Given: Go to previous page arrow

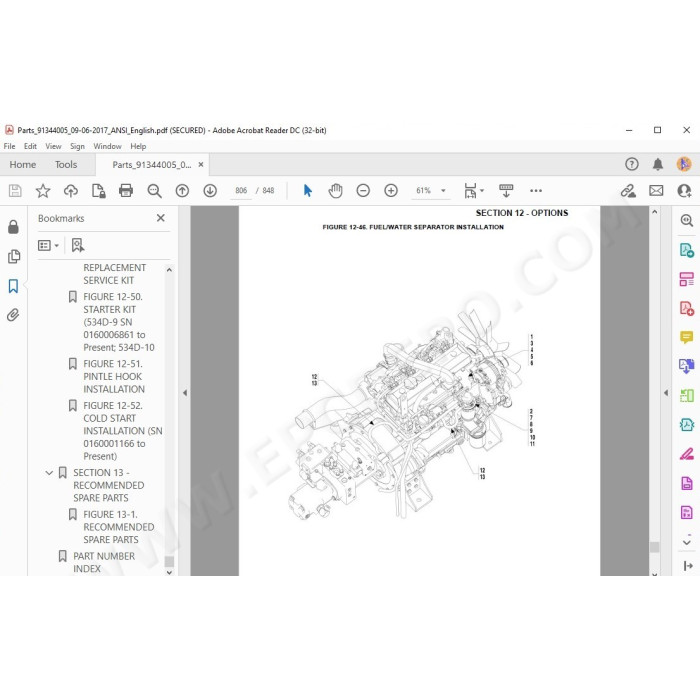Looking at the screenshot, I should click(182, 191).
